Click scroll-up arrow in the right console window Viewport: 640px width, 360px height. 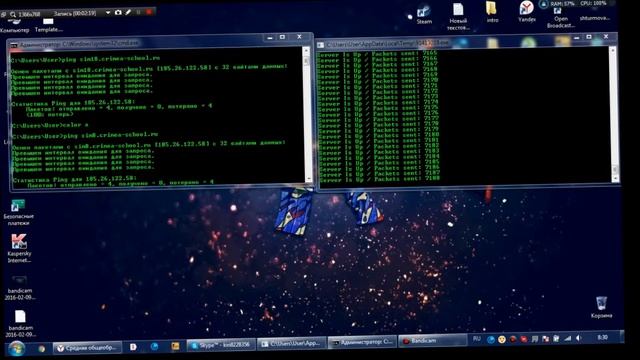point(612,50)
